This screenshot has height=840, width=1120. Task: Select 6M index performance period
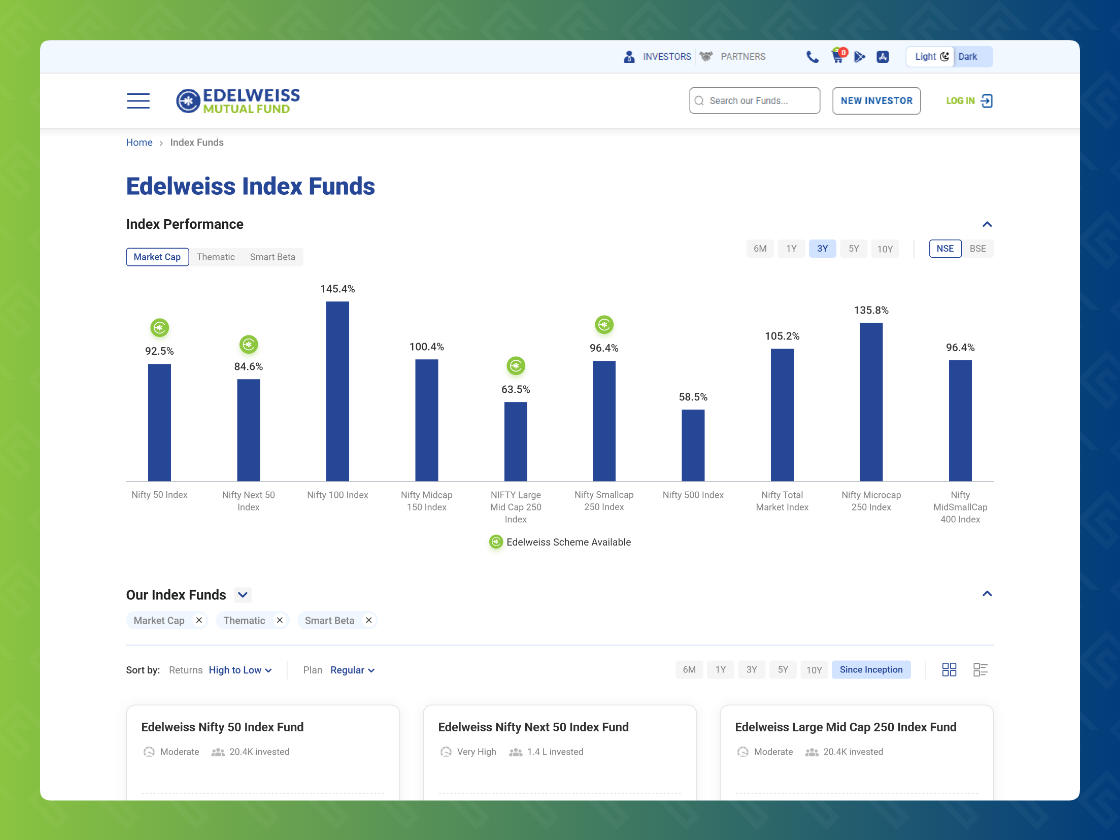coord(760,249)
